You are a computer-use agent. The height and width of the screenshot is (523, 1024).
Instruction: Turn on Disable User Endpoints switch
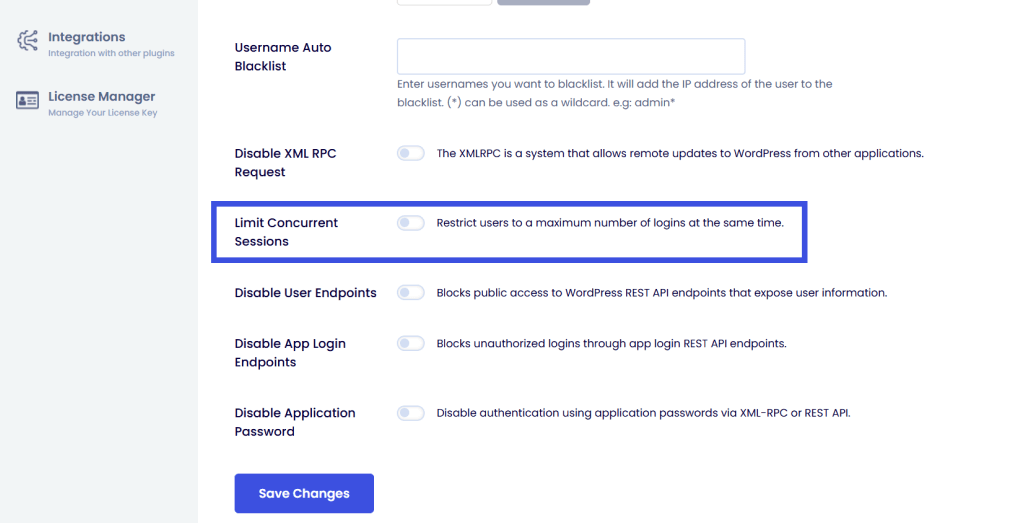click(411, 293)
